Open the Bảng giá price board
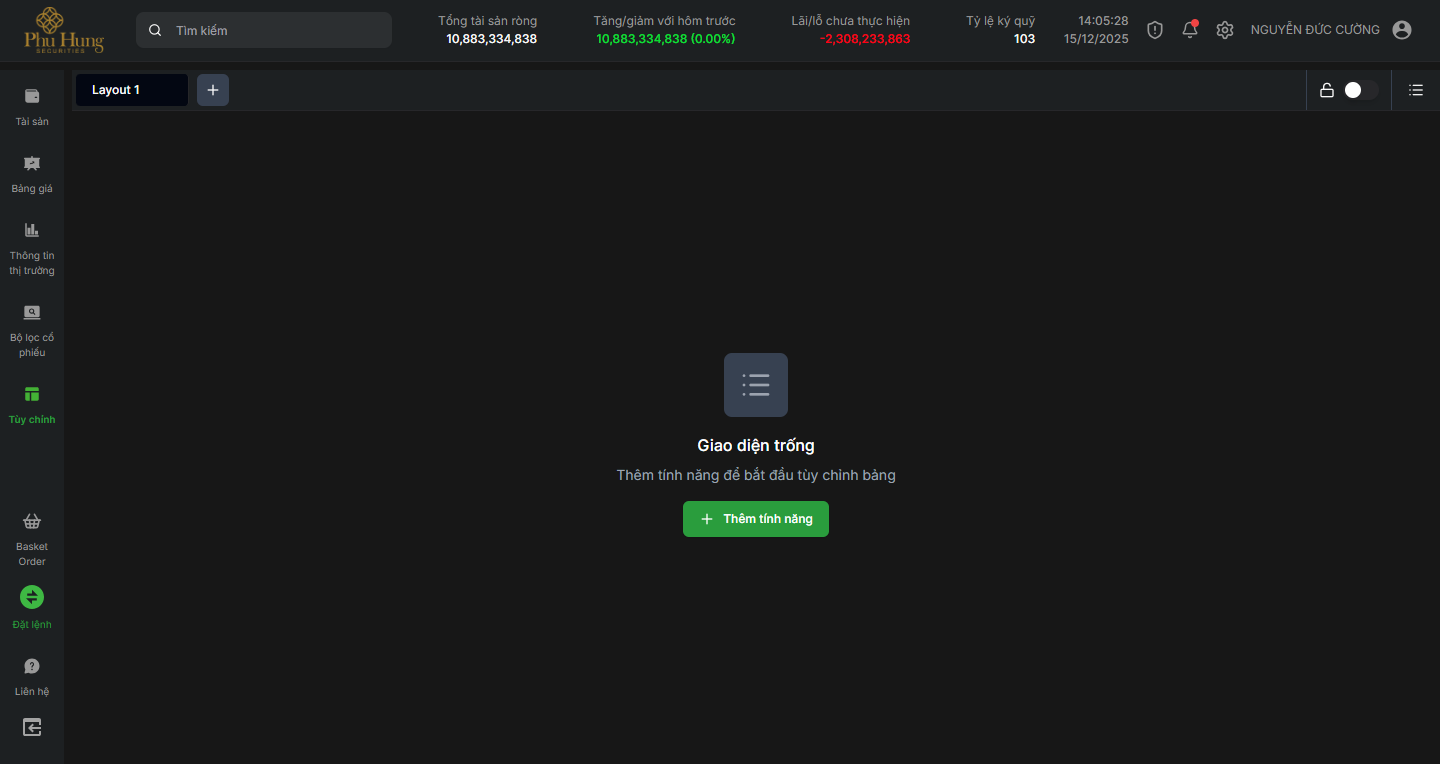The height and width of the screenshot is (764, 1440). pyautogui.click(x=32, y=164)
